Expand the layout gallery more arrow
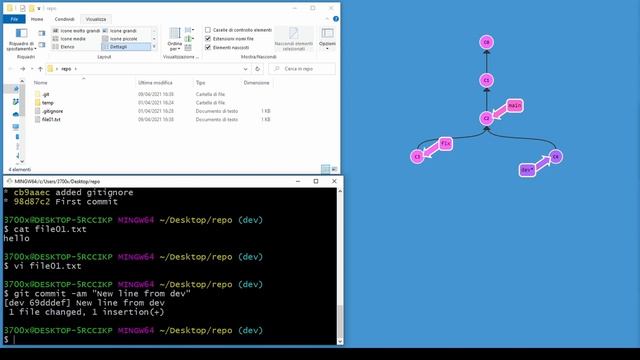 point(154,47)
